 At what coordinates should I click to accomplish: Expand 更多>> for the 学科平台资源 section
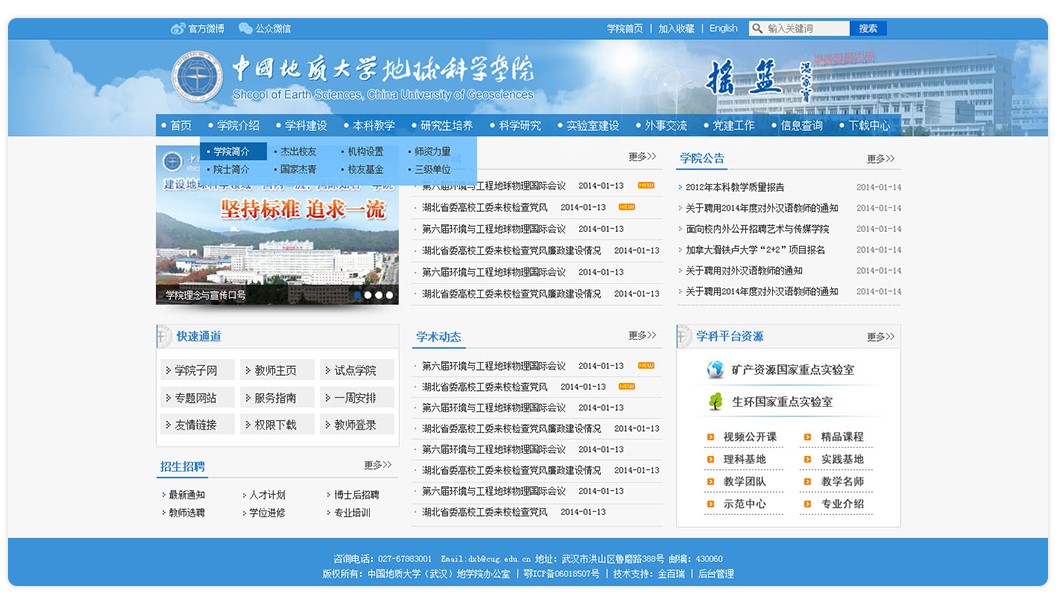[881, 336]
